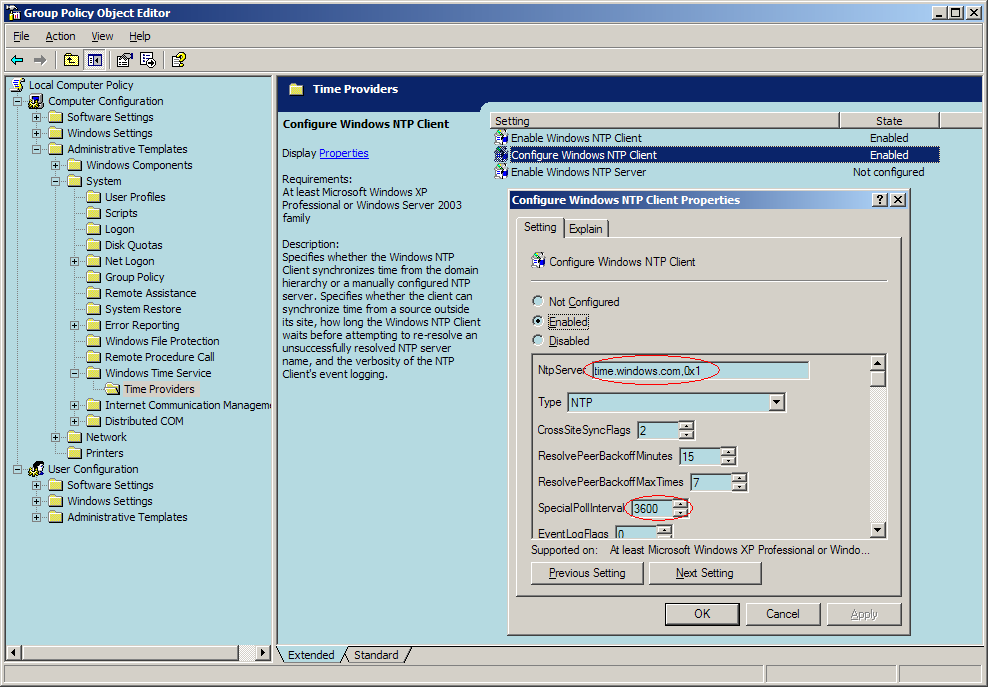Collapse the Windows Time Service node
The height and width of the screenshot is (687, 988).
[75, 373]
